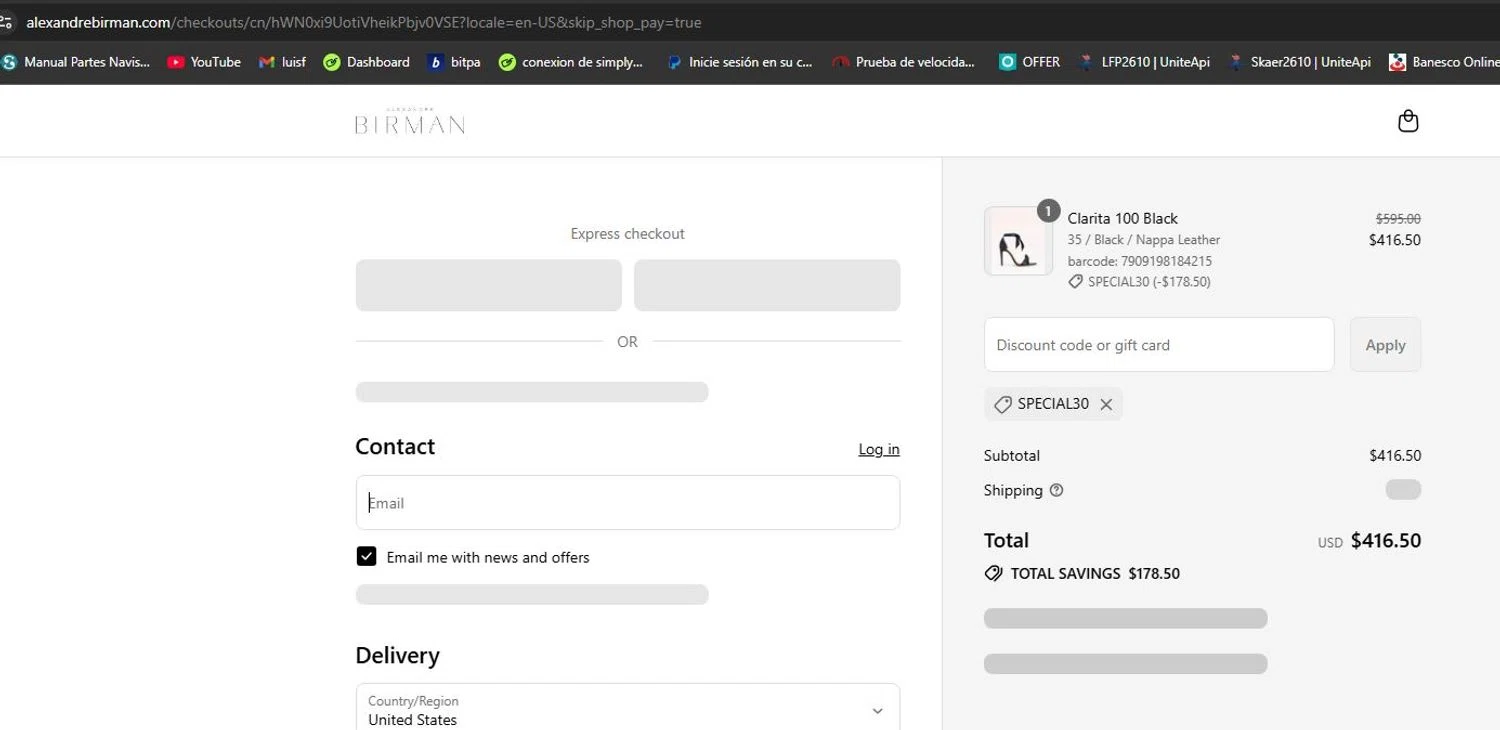Image resolution: width=1500 pixels, height=730 pixels.
Task: Remove the SPECIAL30 discount code
Action: (1106, 404)
